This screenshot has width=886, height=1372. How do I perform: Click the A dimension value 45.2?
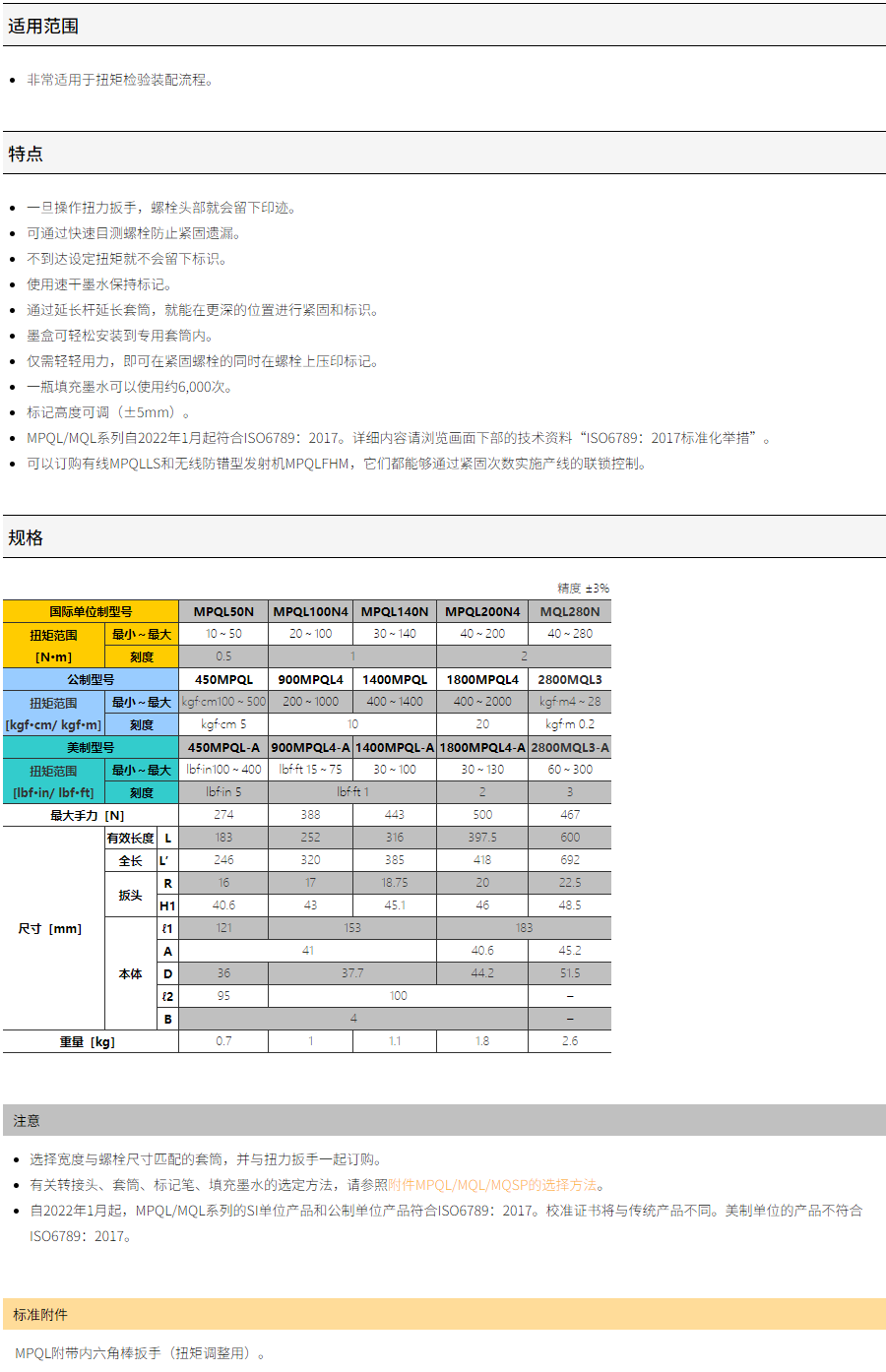point(570,951)
